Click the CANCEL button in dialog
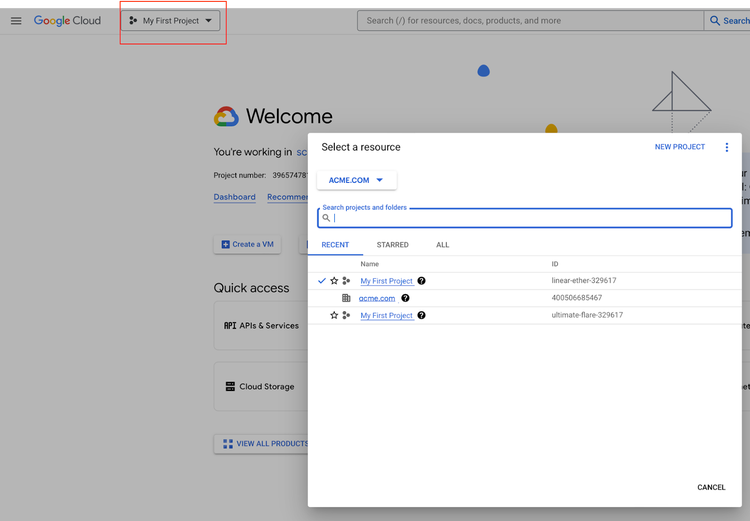 point(711,487)
